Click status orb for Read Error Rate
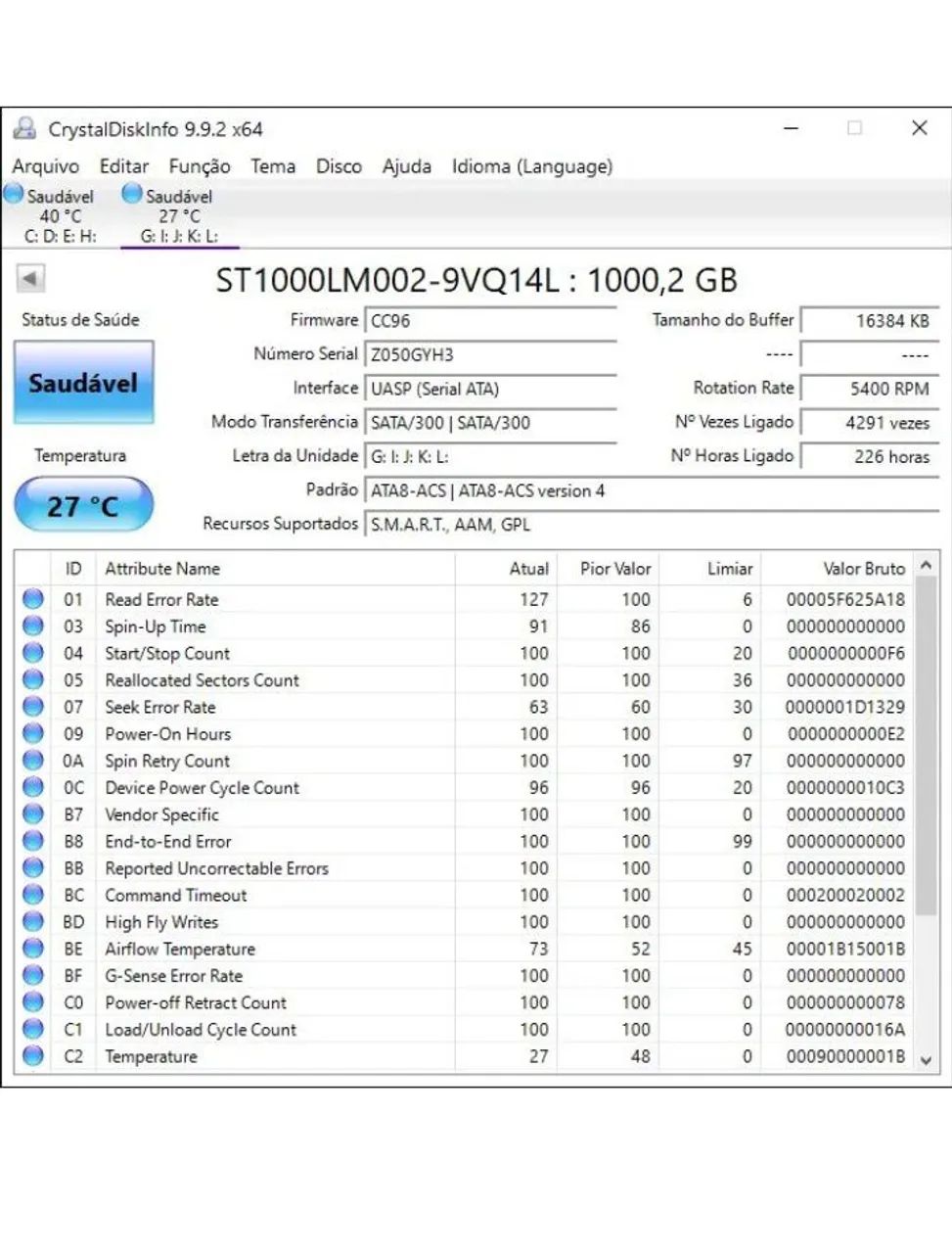This screenshot has height=1253, width=952. (x=33, y=599)
